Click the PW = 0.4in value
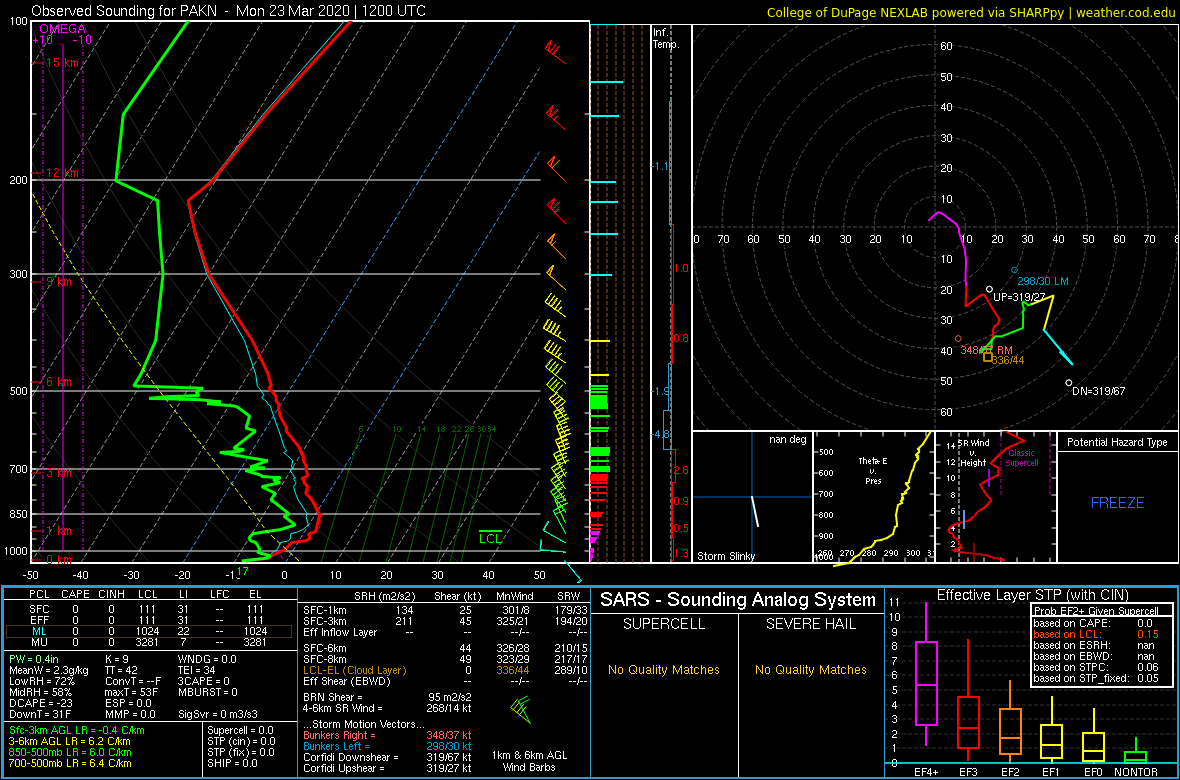 click(x=36, y=660)
